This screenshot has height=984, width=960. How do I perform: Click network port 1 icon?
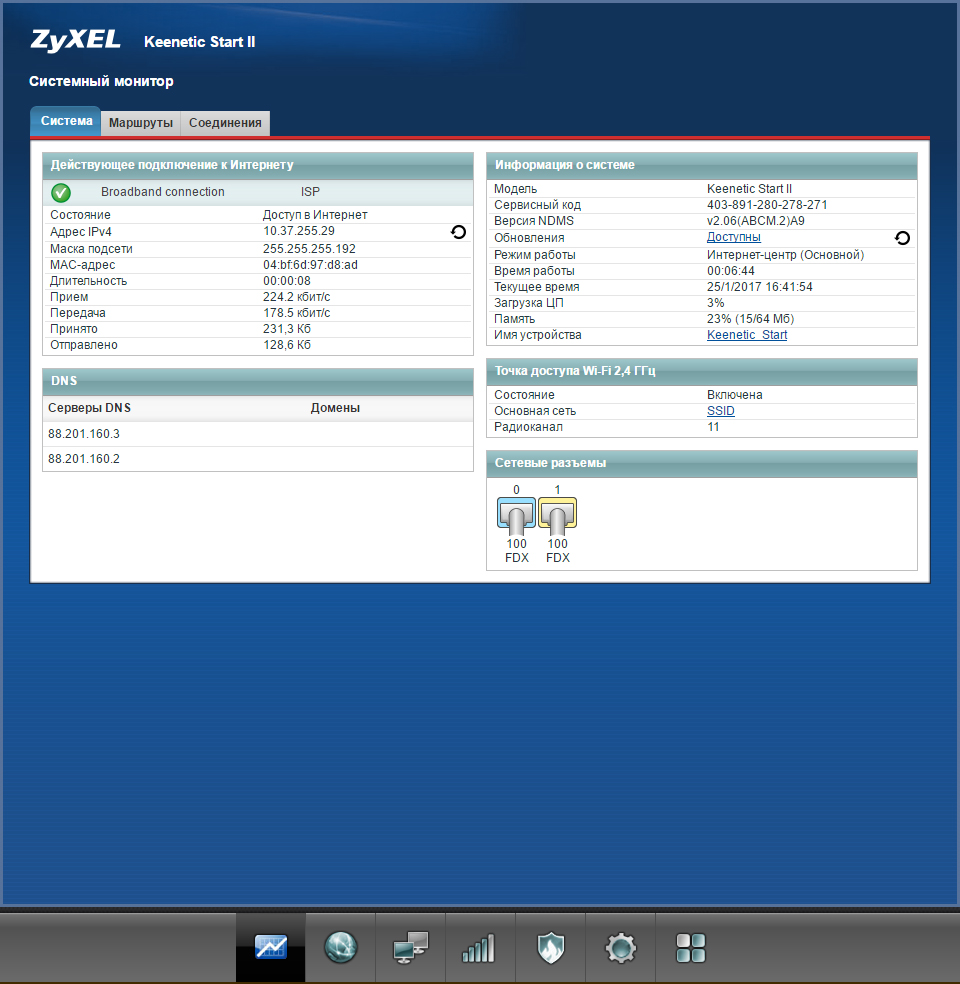558,515
